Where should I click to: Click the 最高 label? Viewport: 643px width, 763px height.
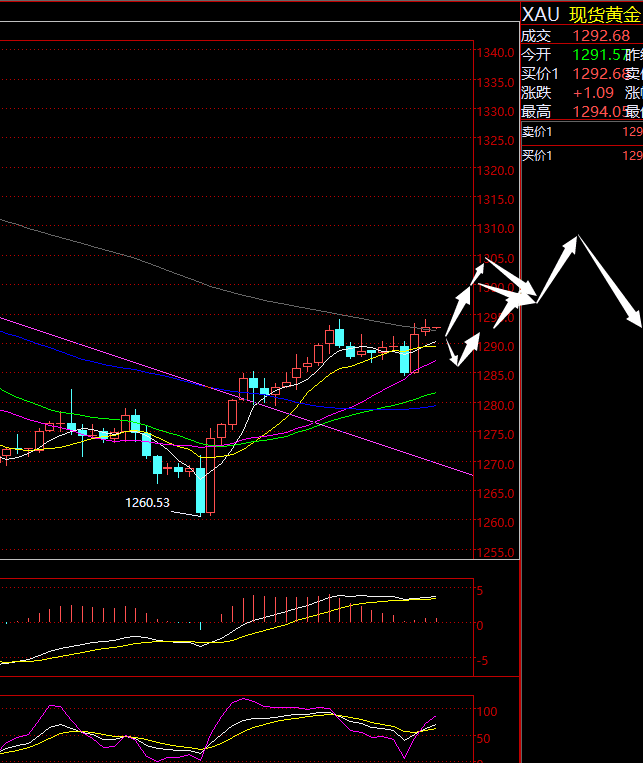pos(536,111)
